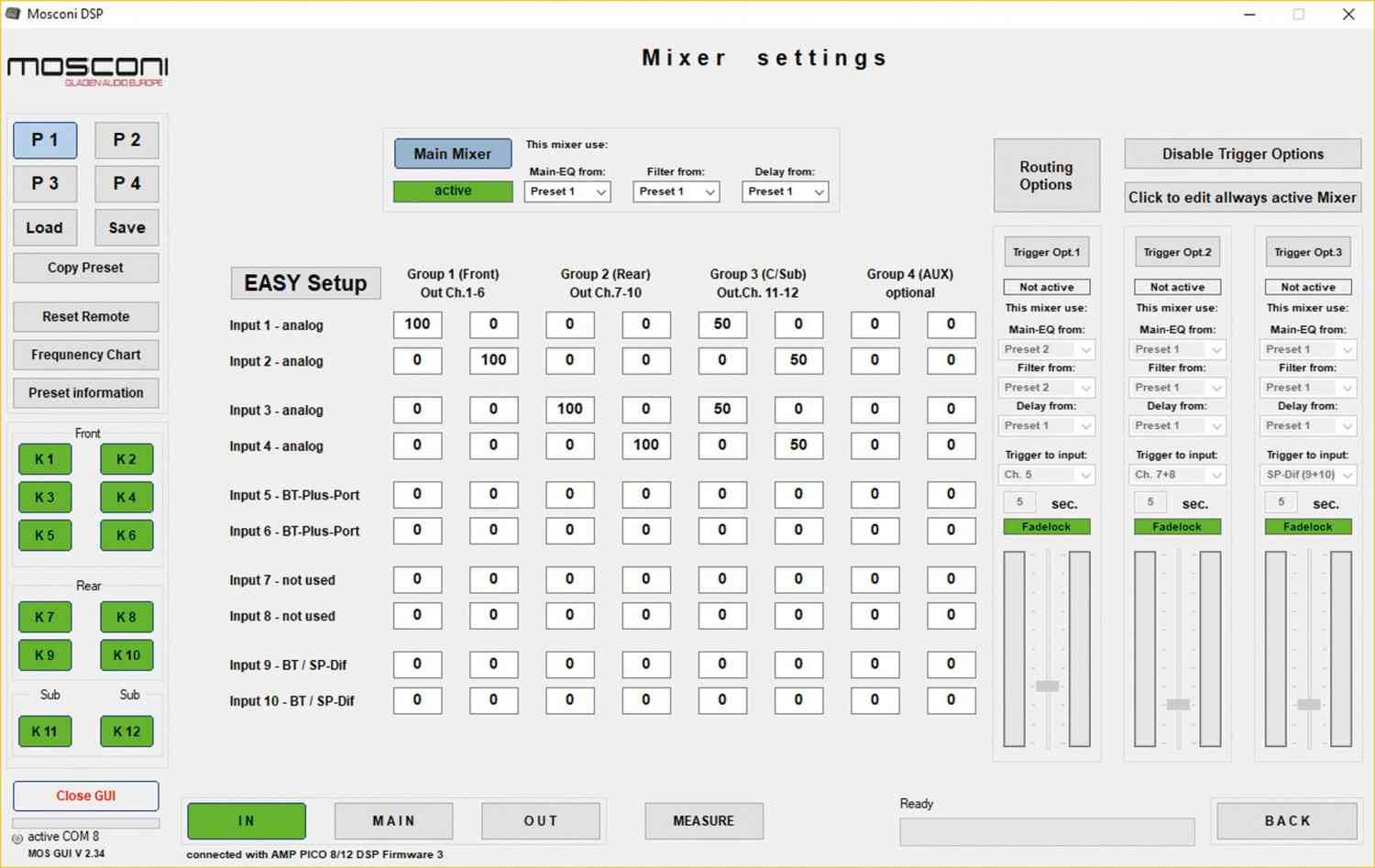Screen dimensions: 1375x868
Task: Click Trigger Opt.3 fade slider handle
Action: coord(1309,705)
